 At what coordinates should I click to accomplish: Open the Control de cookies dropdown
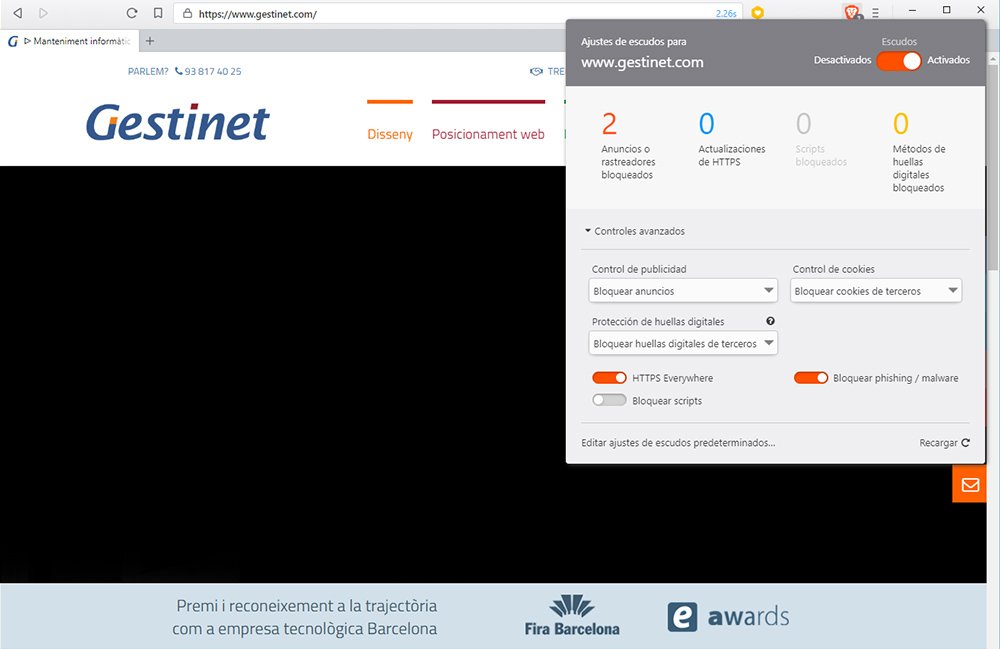click(x=876, y=290)
